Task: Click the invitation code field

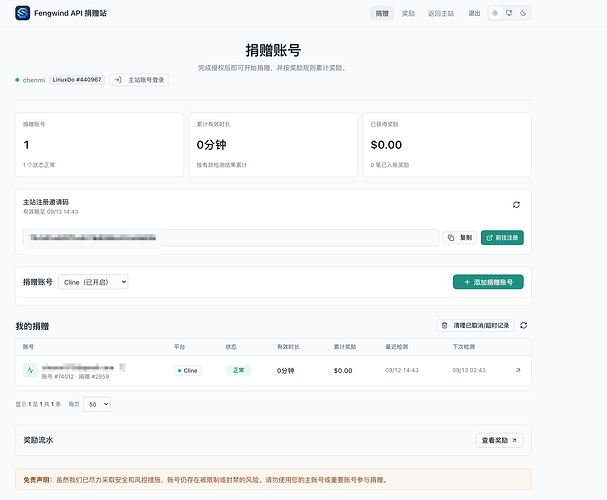Action: pyautogui.click(x=231, y=238)
